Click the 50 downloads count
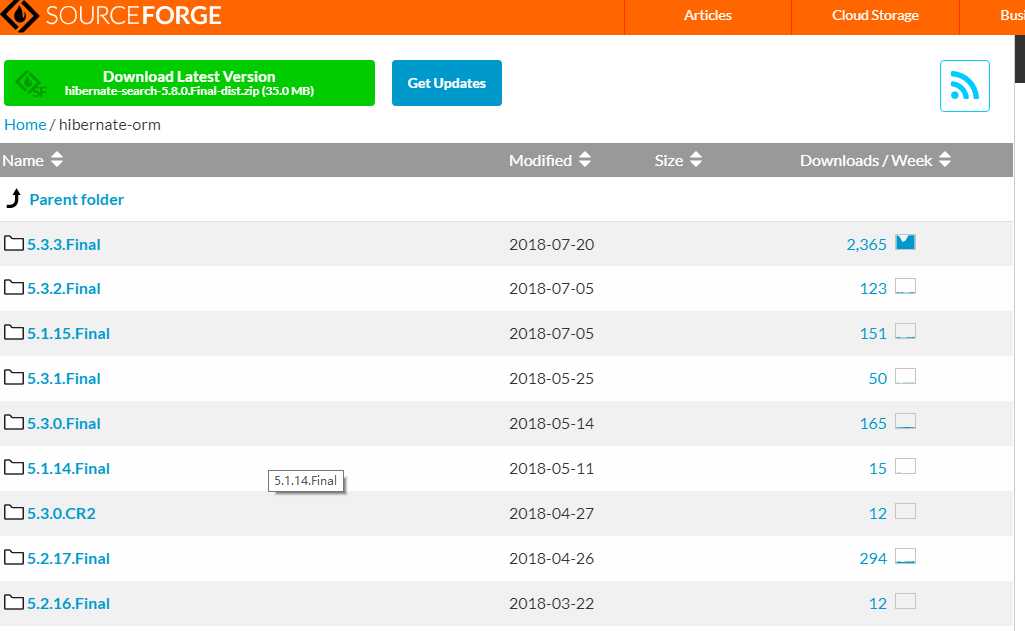The width and height of the screenshot is (1025, 631). coord(878,379)
